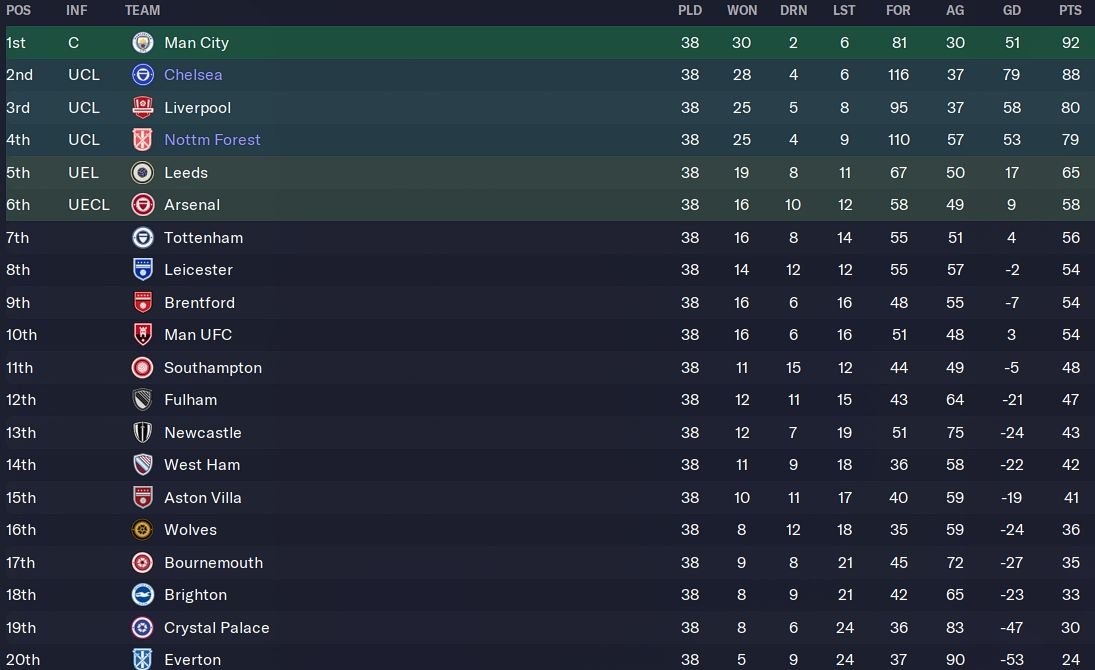Click the Brighton badge icon
The image size is (1095, 670).
(142, 595)
